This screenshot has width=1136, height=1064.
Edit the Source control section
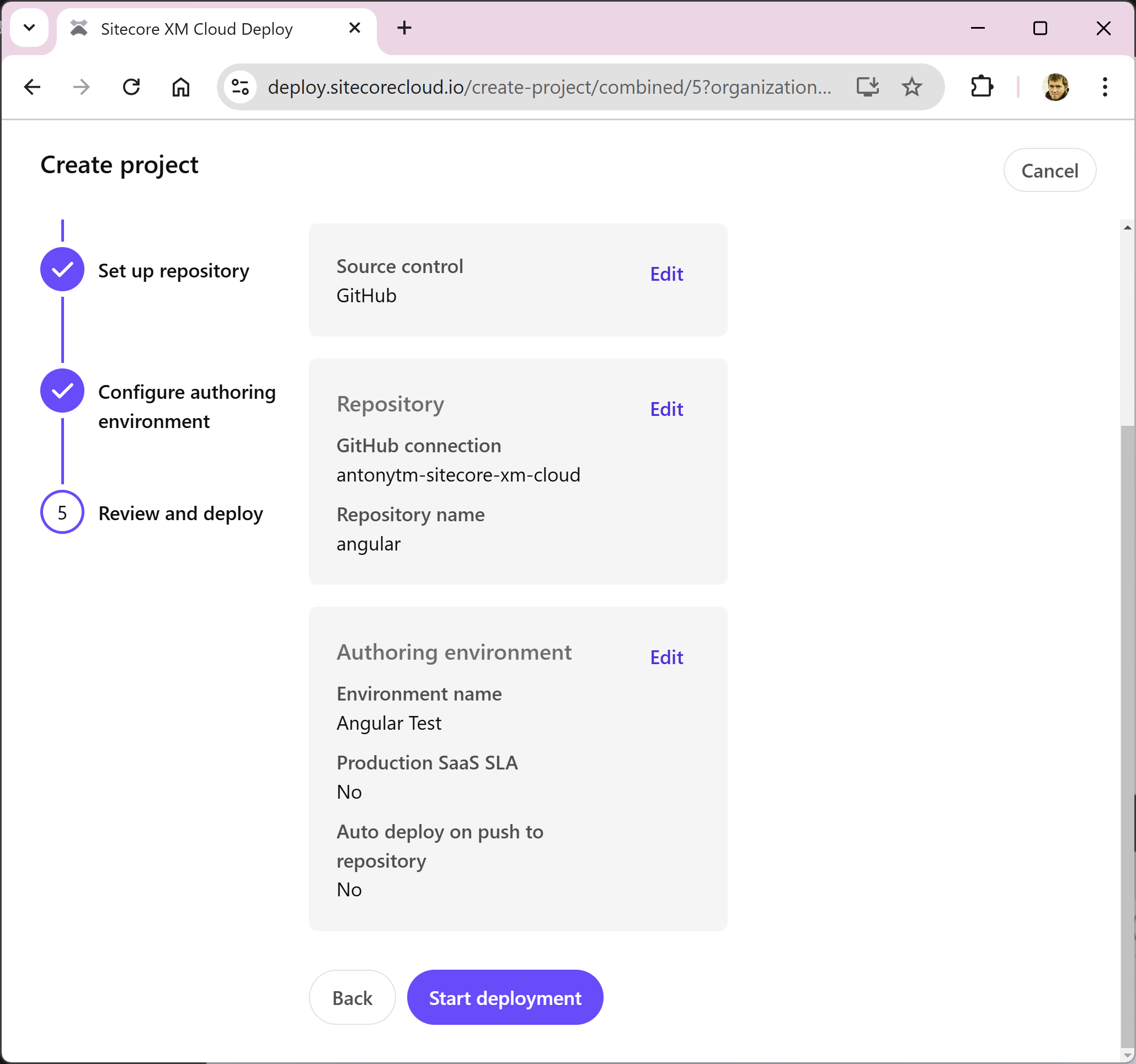coord(666,274)
